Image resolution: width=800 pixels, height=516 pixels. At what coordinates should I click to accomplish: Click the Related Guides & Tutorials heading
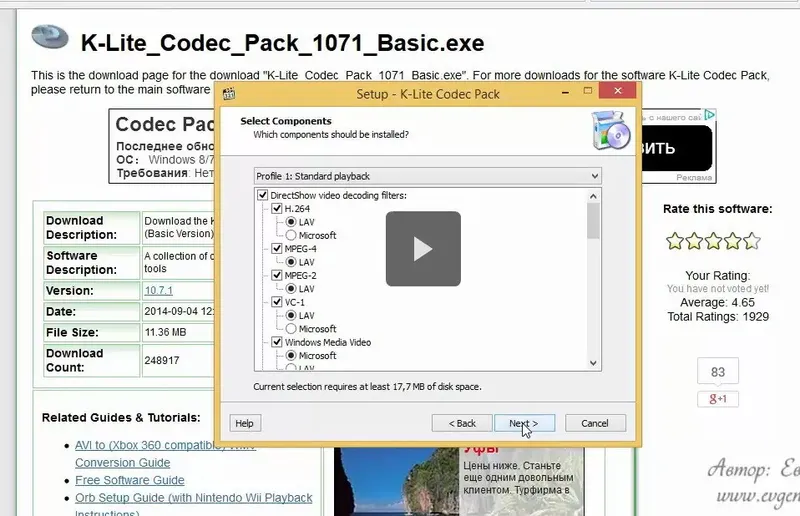click(x=121, y=417)
